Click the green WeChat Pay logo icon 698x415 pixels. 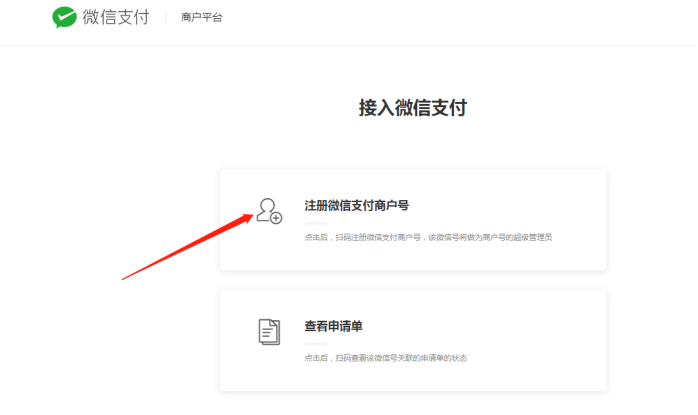click(x=65, y=17)
